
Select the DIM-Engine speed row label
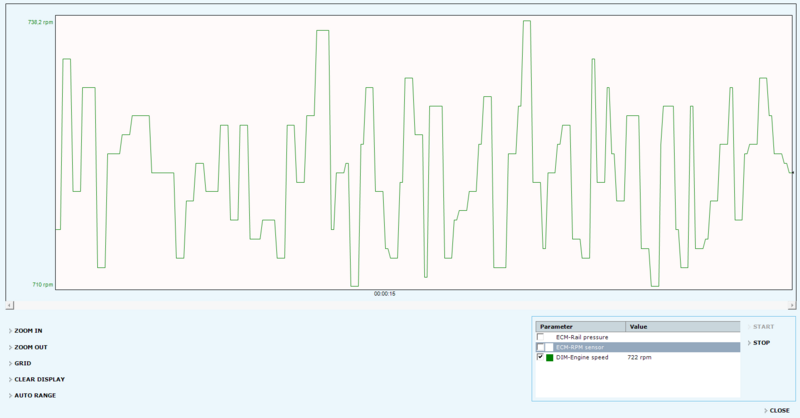point(582,358)
